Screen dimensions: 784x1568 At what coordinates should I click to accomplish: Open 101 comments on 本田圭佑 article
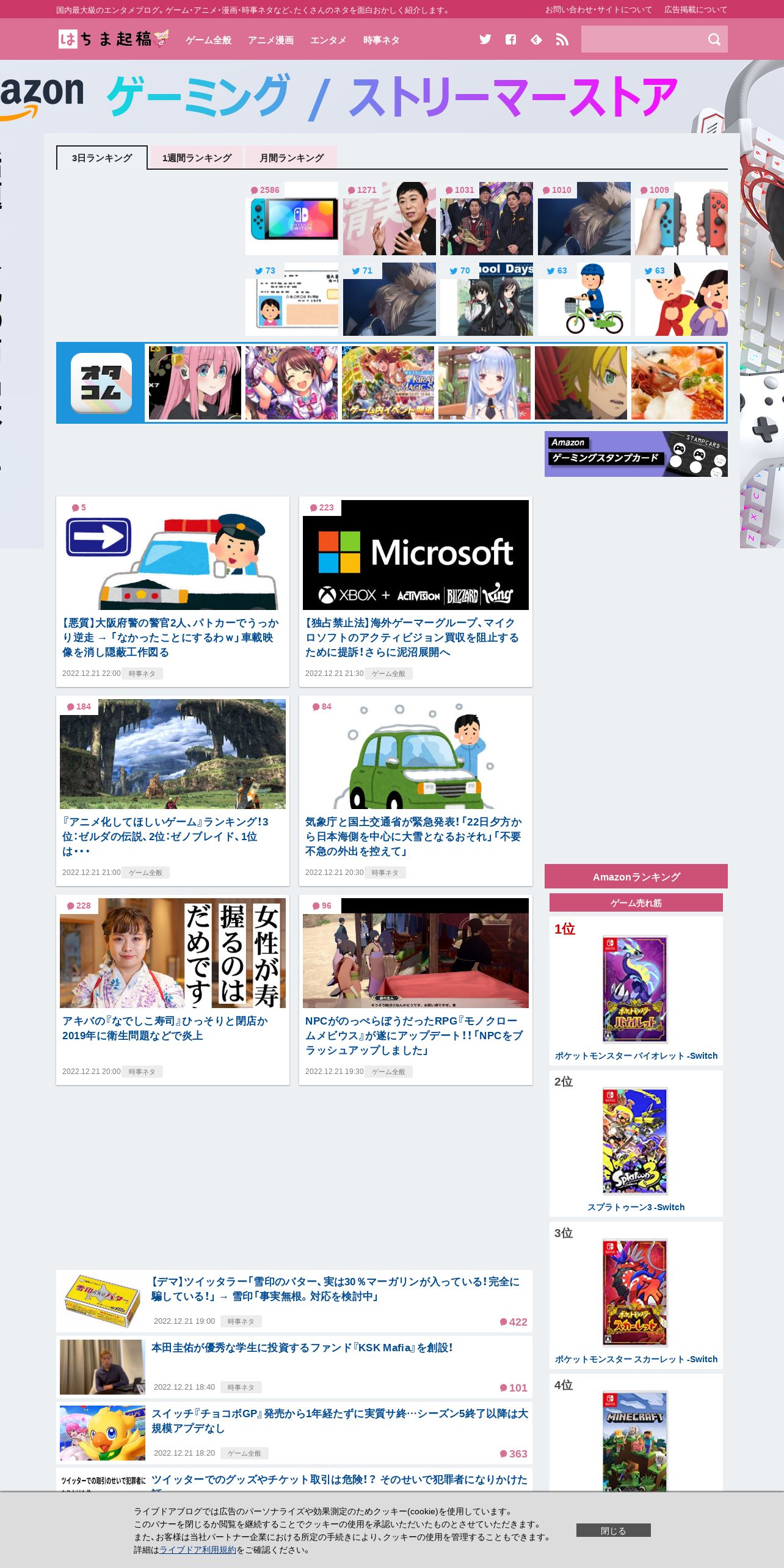coord(514,1388)
